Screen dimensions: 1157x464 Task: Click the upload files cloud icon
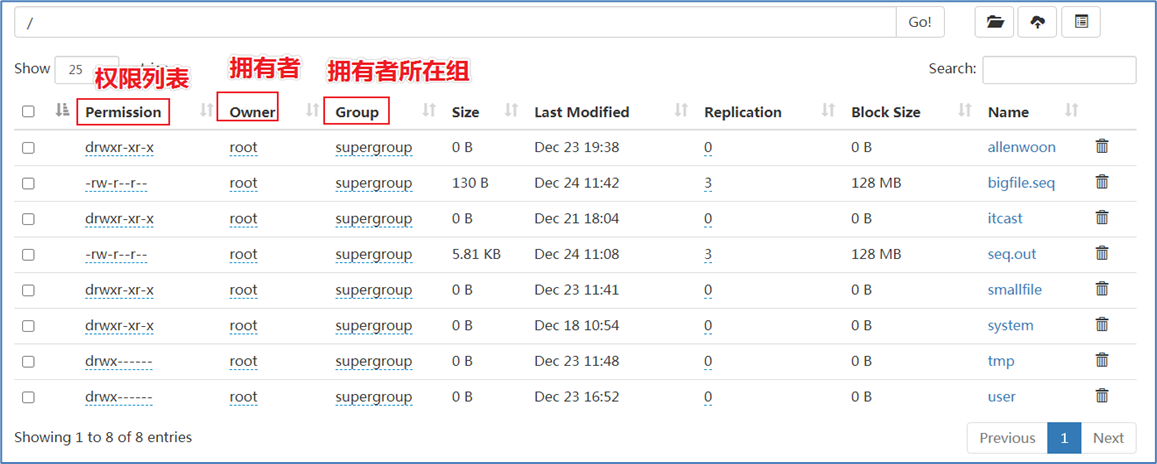1037,22
